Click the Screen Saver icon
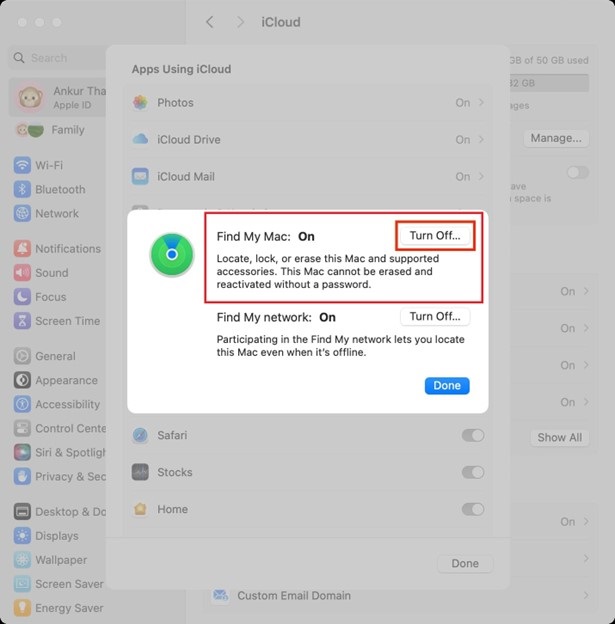Screen dimensions: 615x624 click(22, 584)
